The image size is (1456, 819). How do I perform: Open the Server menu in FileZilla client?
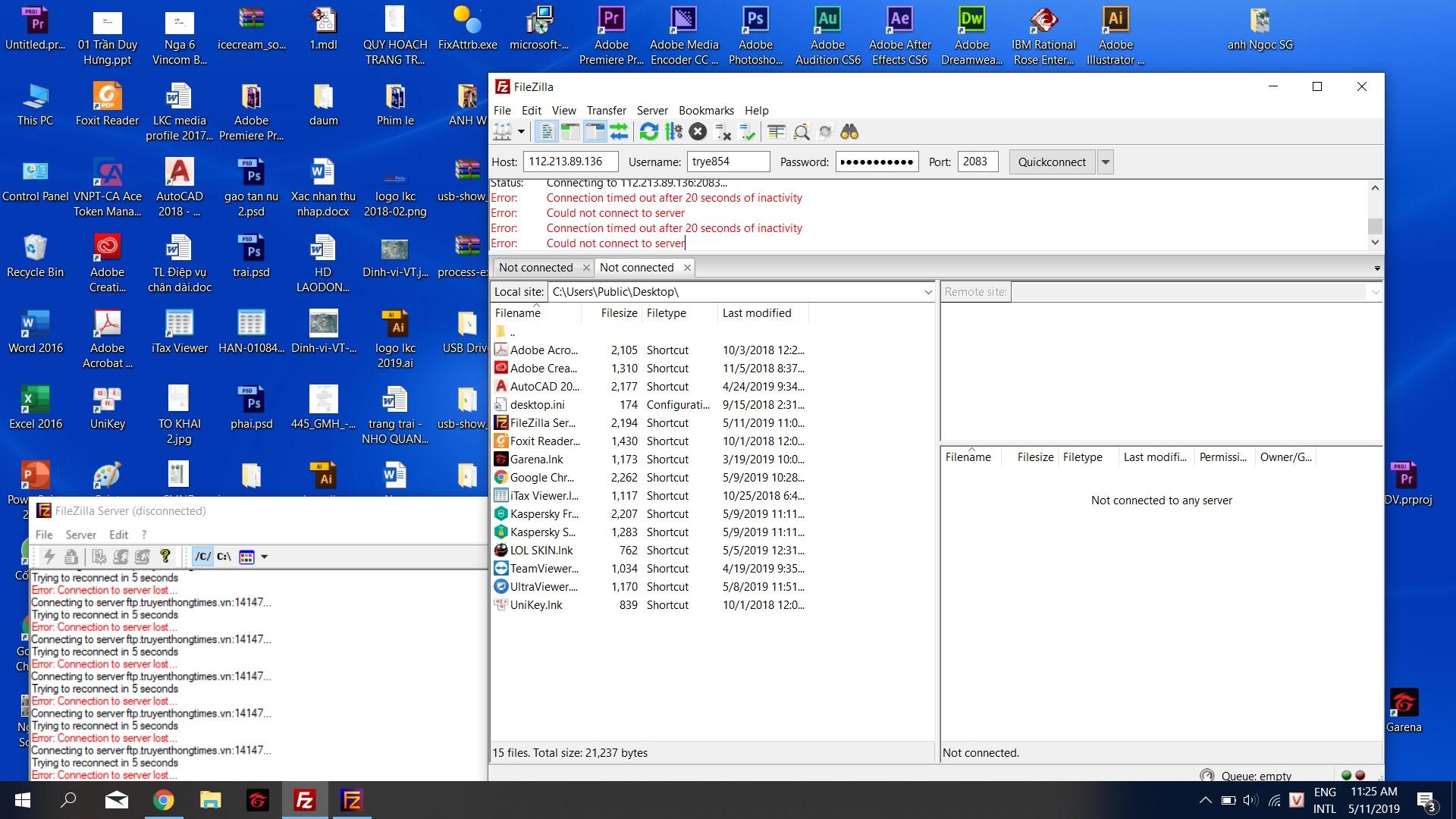[652, 110]
